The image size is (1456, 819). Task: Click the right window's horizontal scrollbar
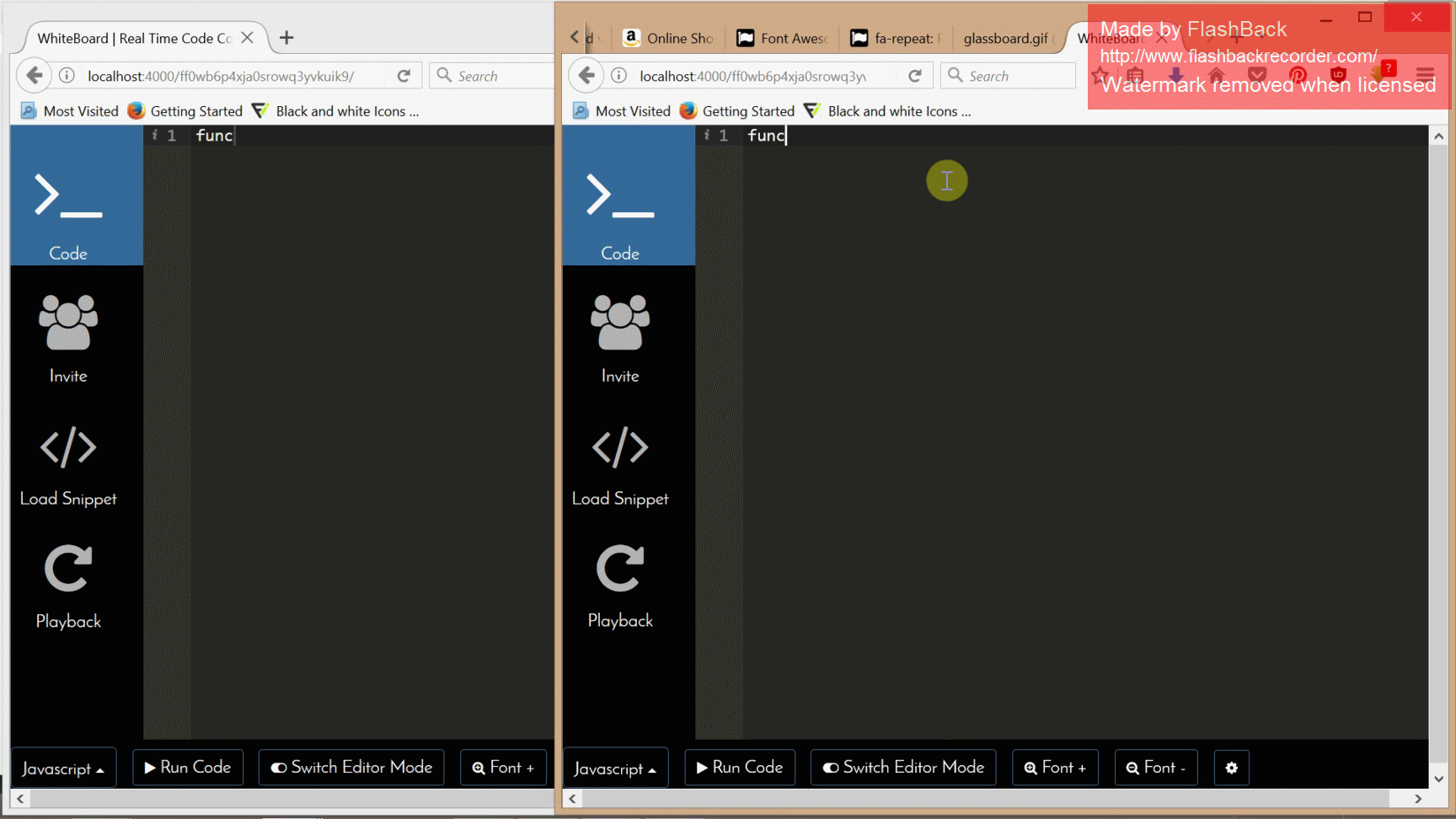pos(977,798)
